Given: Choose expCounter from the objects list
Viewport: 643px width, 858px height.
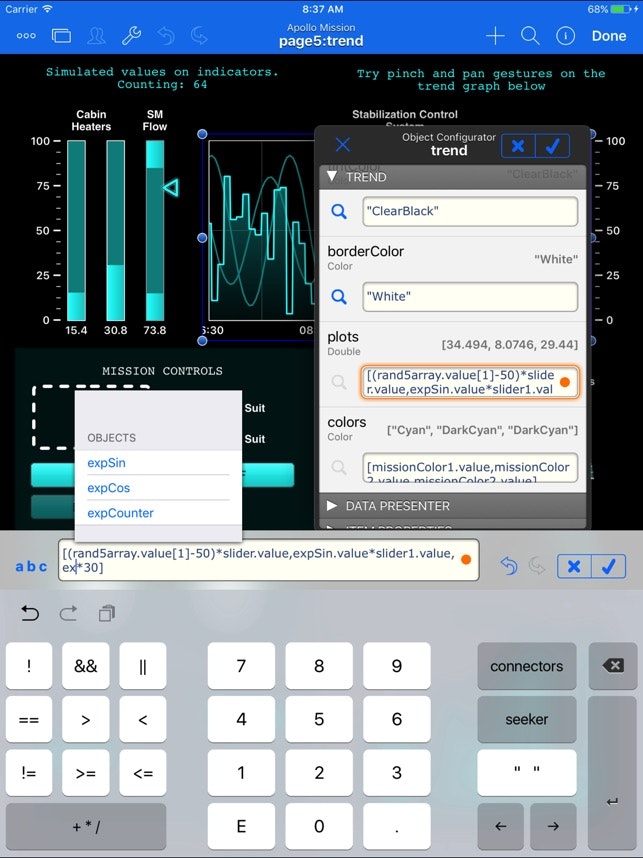Looking at the screenshot, I should [x=158, y=513].
